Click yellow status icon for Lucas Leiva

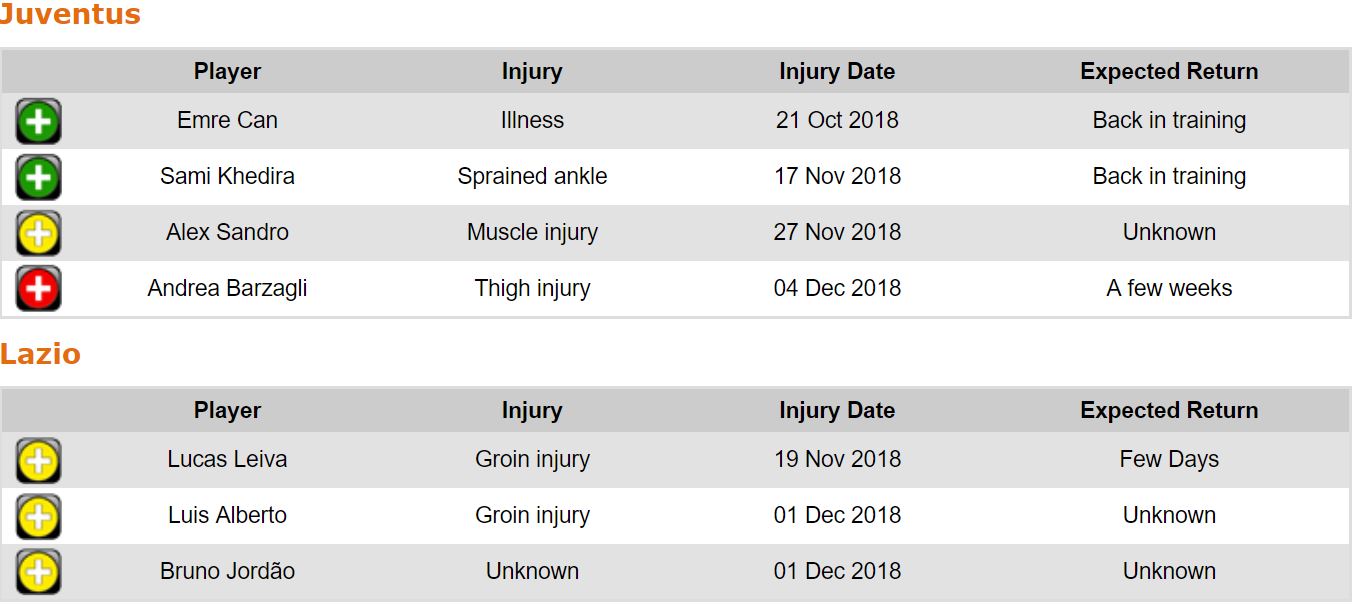point(38,461)
